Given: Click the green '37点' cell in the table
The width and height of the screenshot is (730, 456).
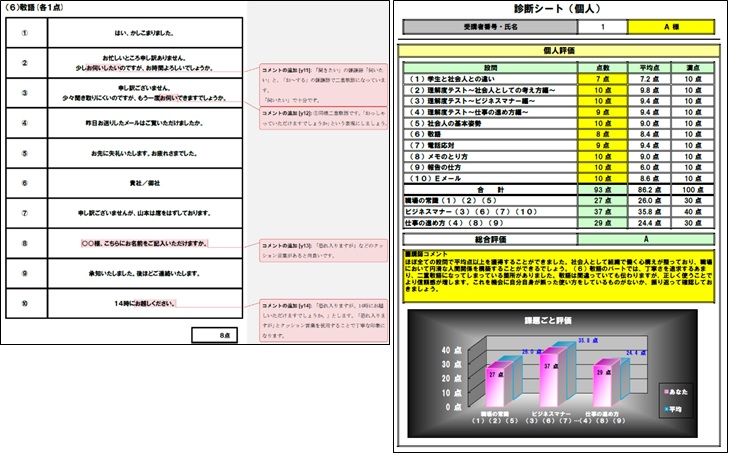Looking at the screenshot, I should tap(602, 212).
